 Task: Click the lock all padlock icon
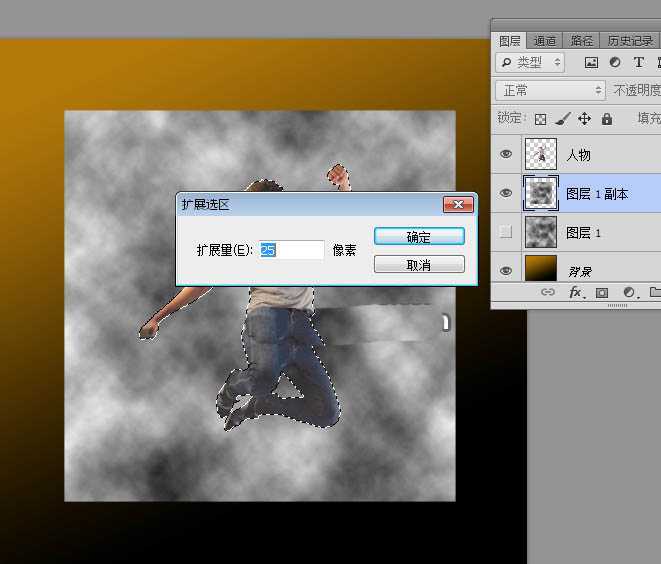(606, 118)
